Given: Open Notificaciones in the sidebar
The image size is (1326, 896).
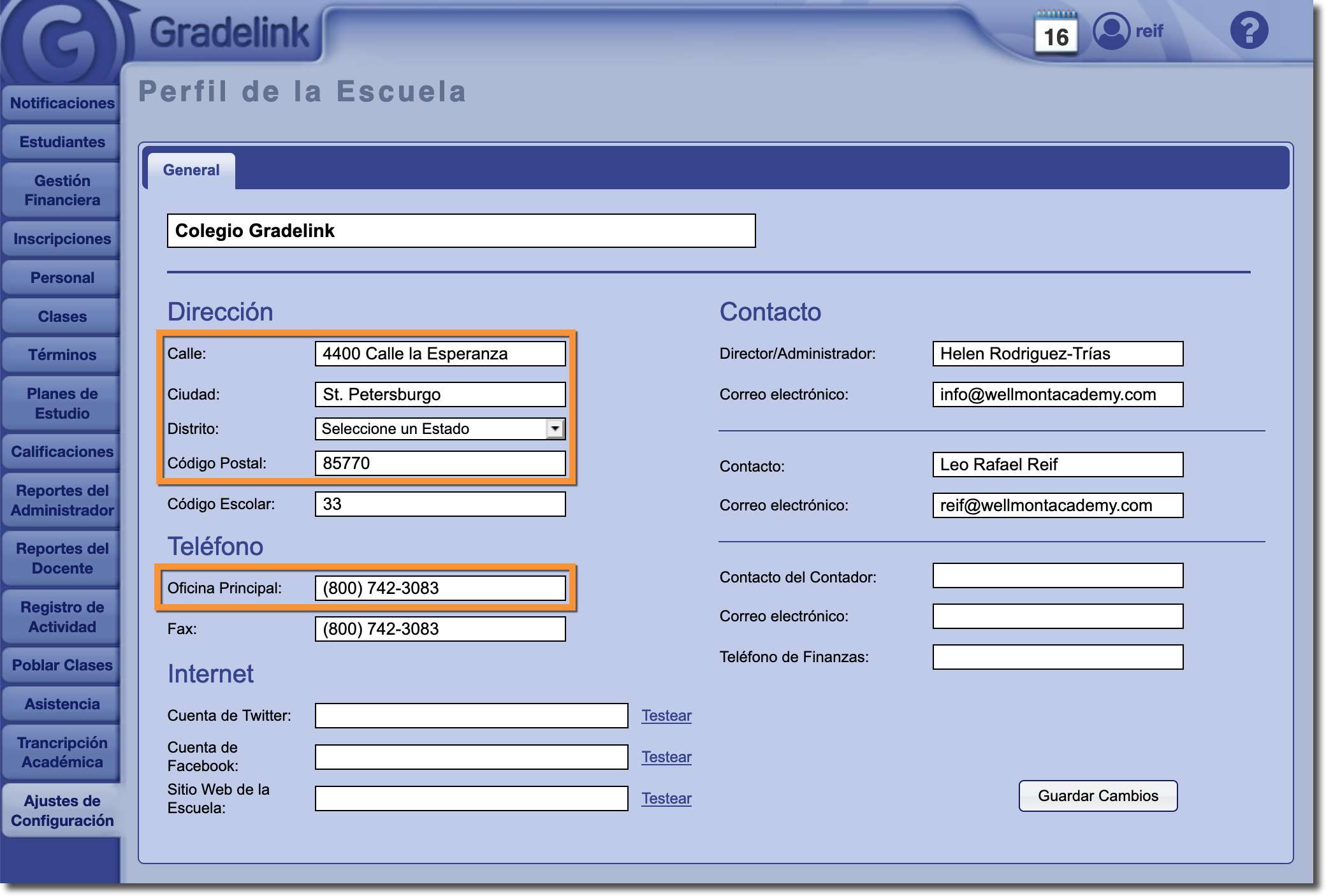Looking at the screenshot, I should tap(62, 103).
